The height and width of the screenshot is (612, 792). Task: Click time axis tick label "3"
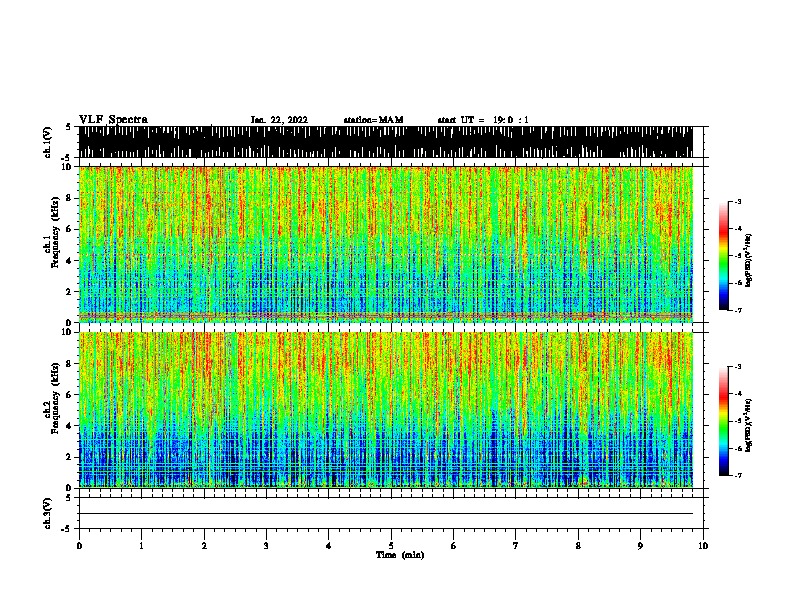pyautogui.click(x=266, y=546)
